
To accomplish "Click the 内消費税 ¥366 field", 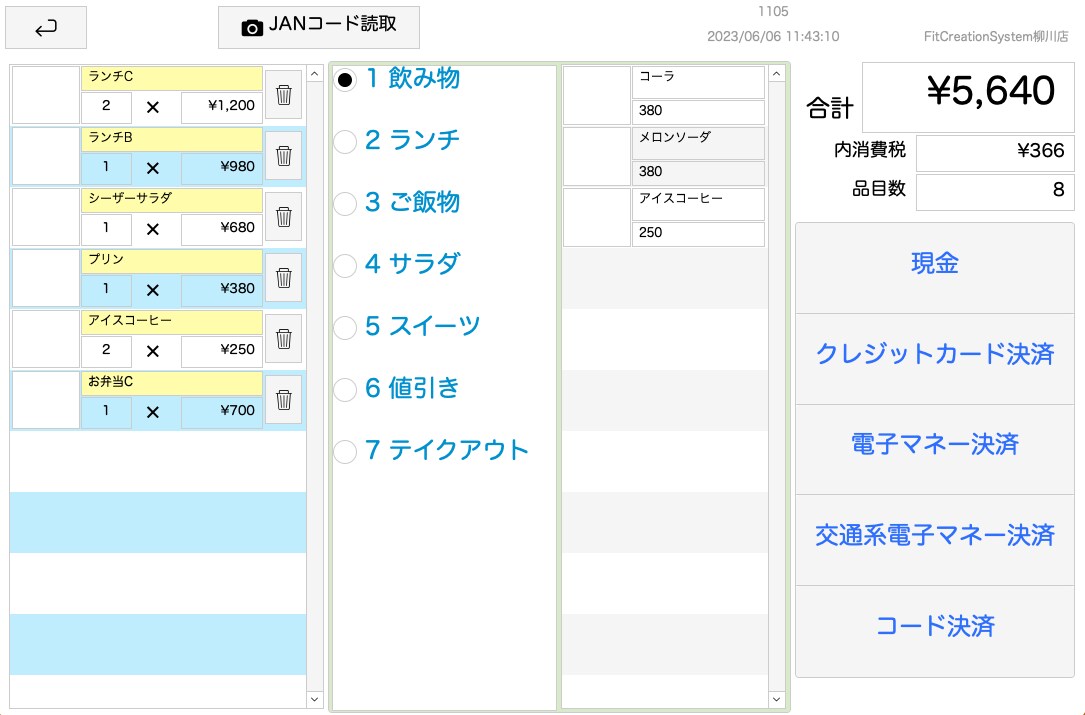I will [995, 154].
